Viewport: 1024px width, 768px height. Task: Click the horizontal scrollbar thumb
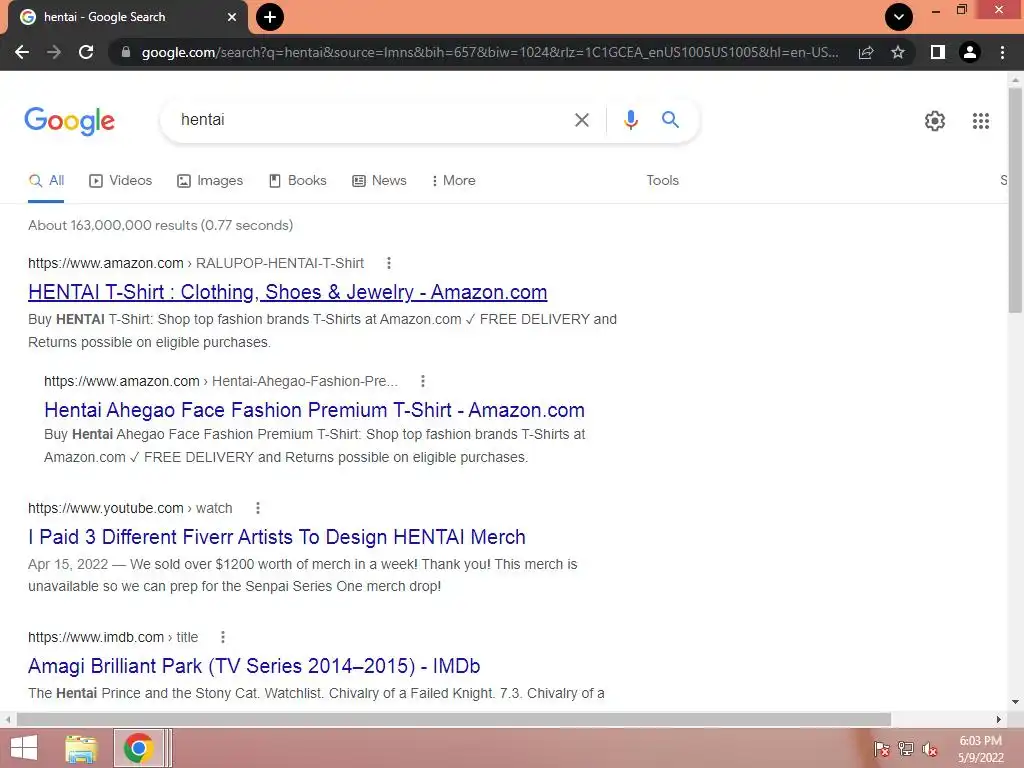tap(454, 719)
